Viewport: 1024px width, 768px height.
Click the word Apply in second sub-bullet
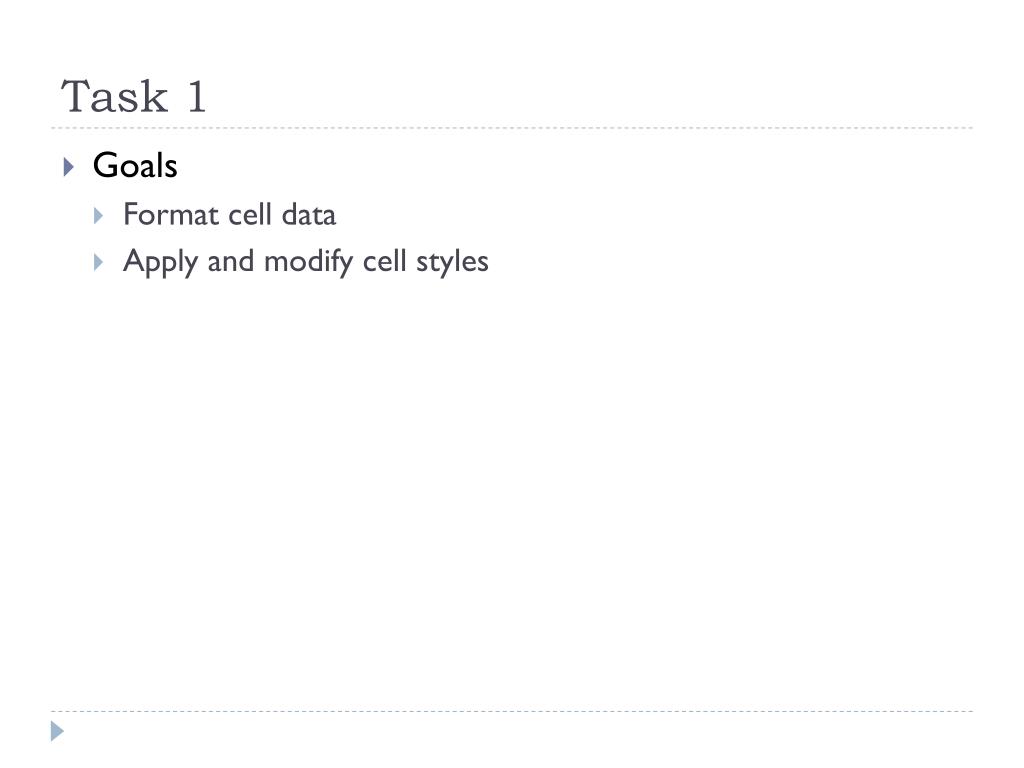(x=161, y=263)
